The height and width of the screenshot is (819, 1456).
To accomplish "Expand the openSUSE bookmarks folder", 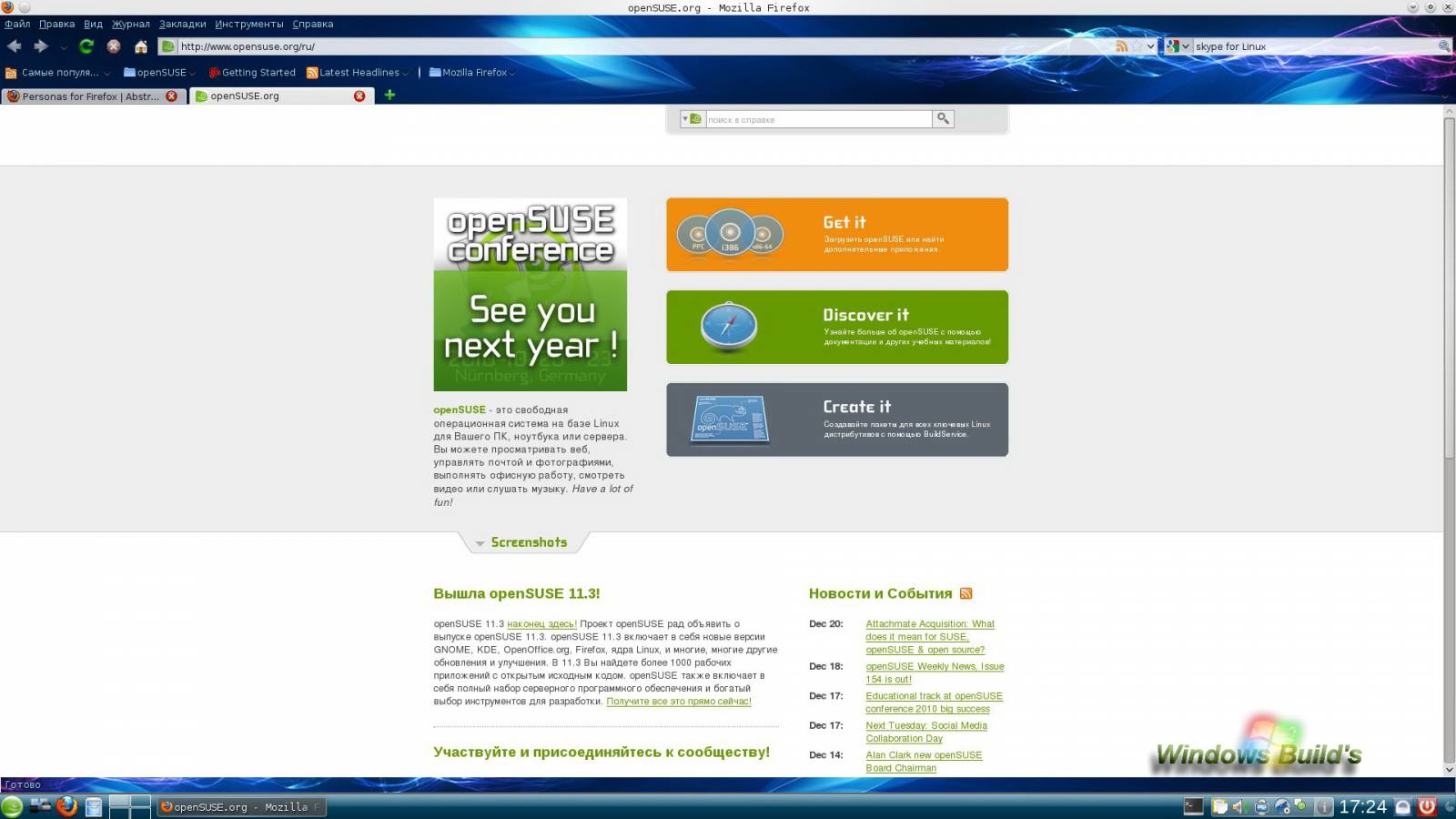I will click(x=159, y=73).
